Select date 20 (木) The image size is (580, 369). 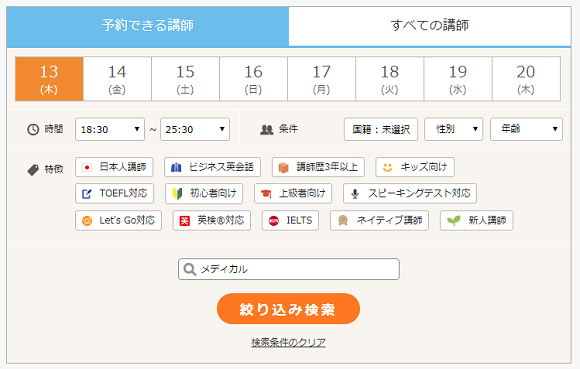(526, 79)
